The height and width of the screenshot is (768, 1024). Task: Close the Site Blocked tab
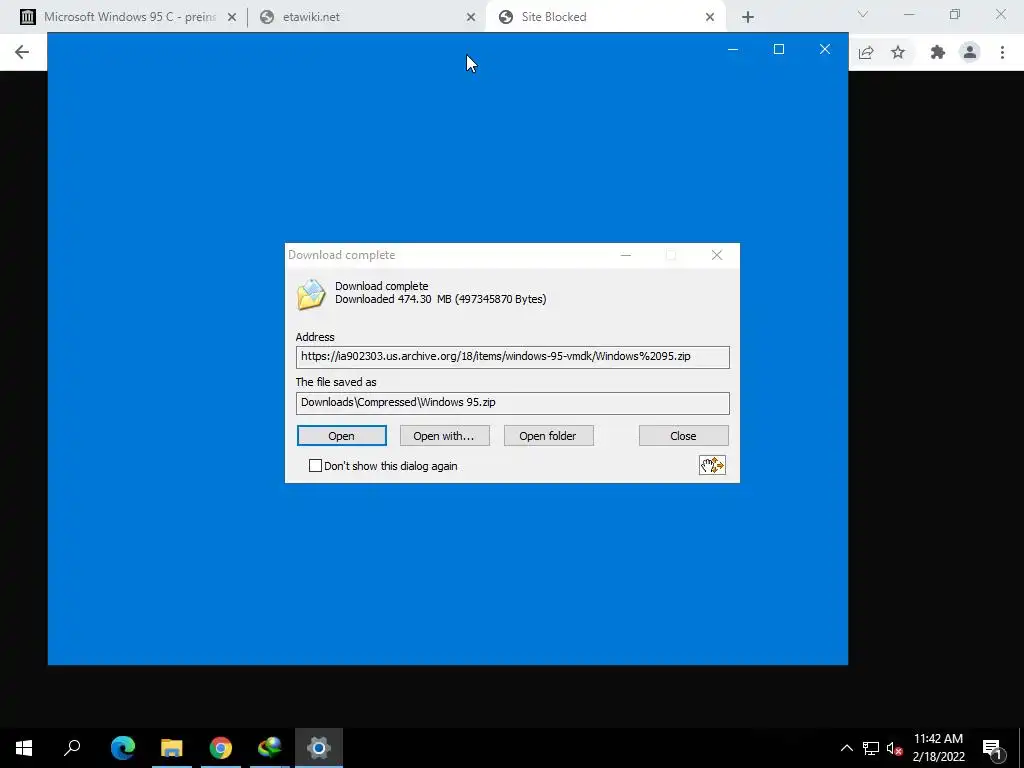point(710,17)
